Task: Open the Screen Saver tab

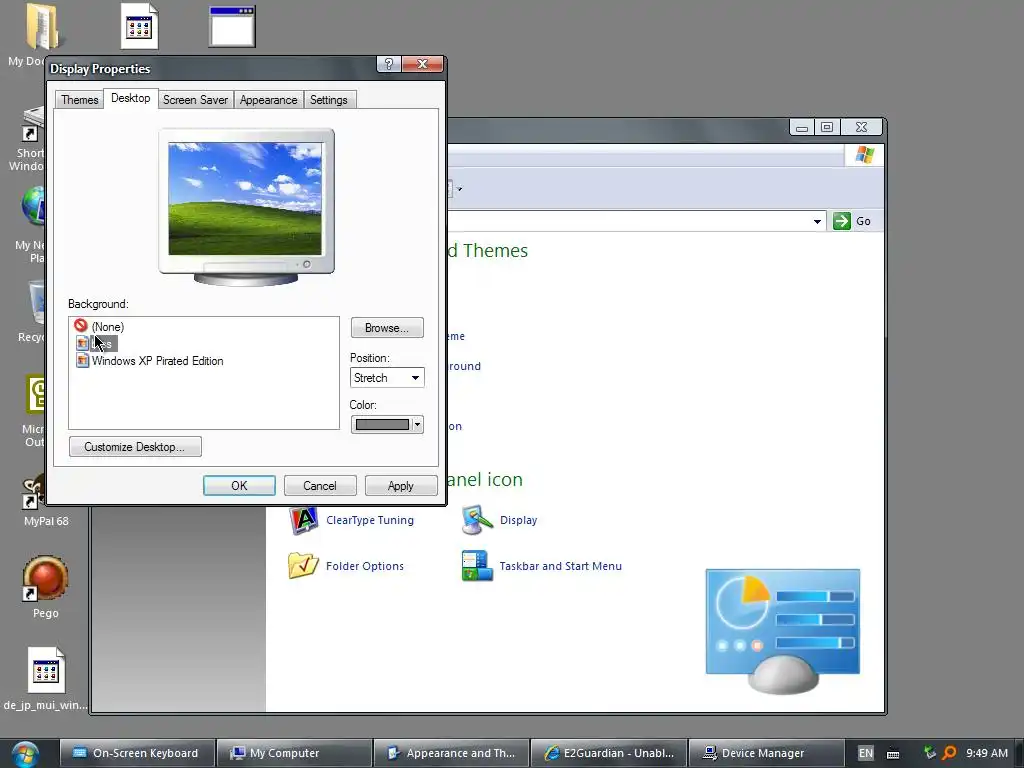Action: [x=195, y=100]
